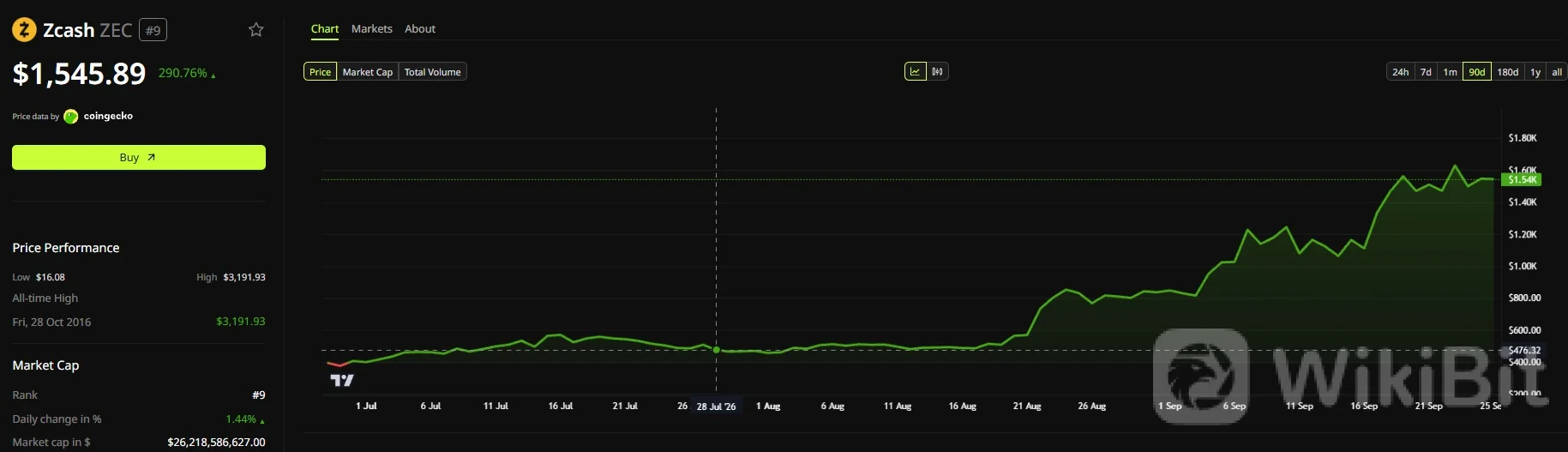Add Zcash to favorites with star icon
The image size is (1568, 452).
tap(255, 30)
